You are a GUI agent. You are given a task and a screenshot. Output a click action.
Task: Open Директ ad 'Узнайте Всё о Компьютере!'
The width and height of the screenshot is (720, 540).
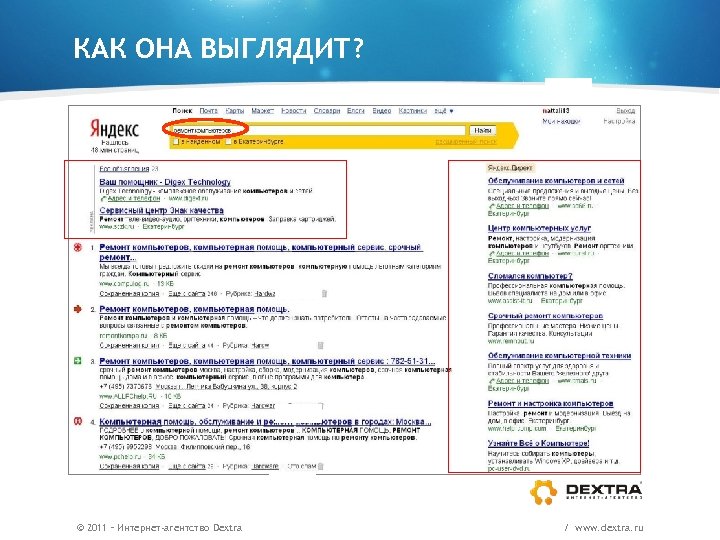point(538,443)
